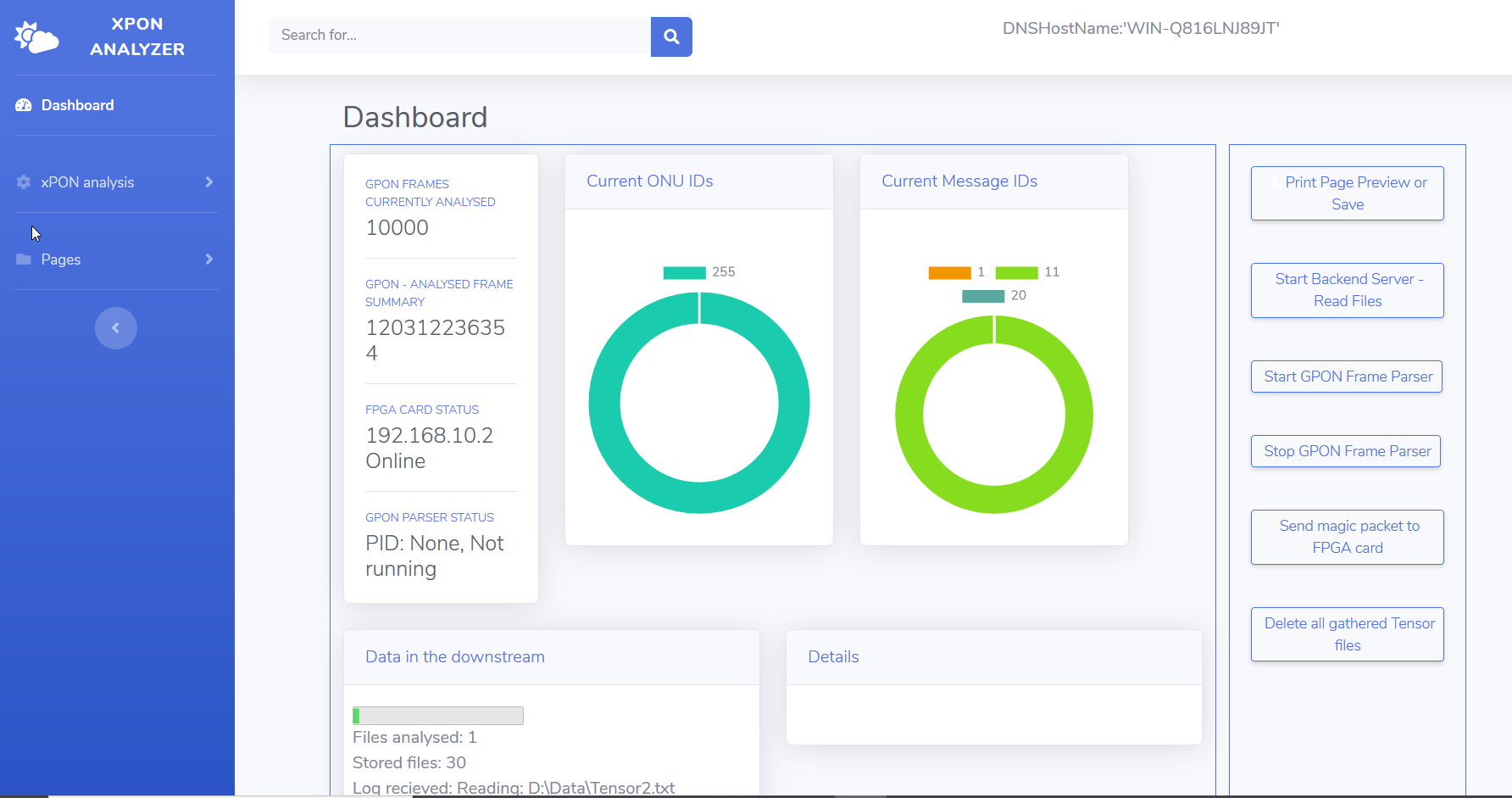Click Send magic packet to FPGA card
The width and height of the screenshot is (1512, 798).
coord(1348,537)
